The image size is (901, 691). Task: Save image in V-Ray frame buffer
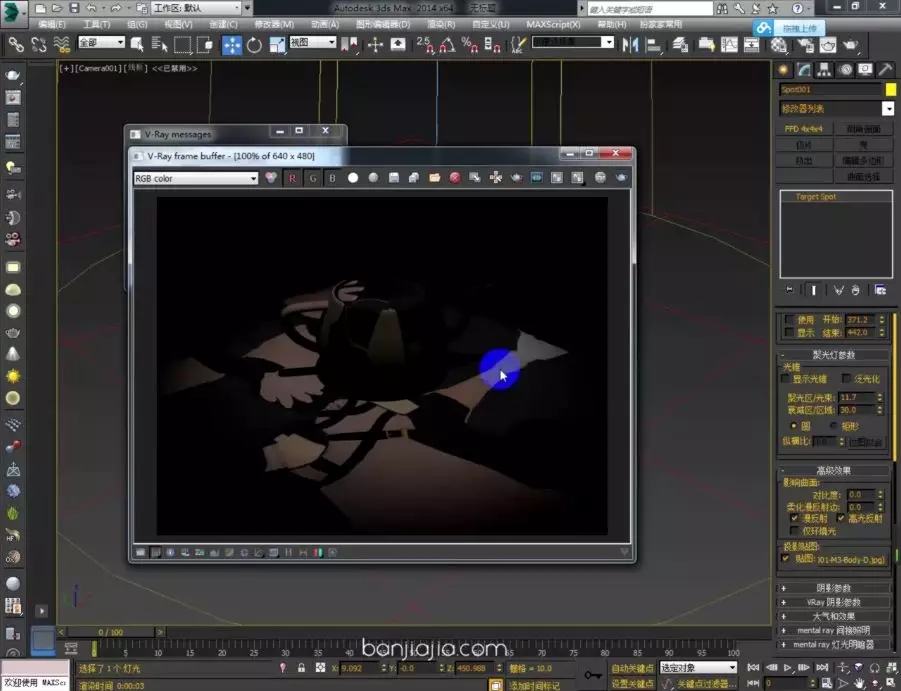click(394, 178)
